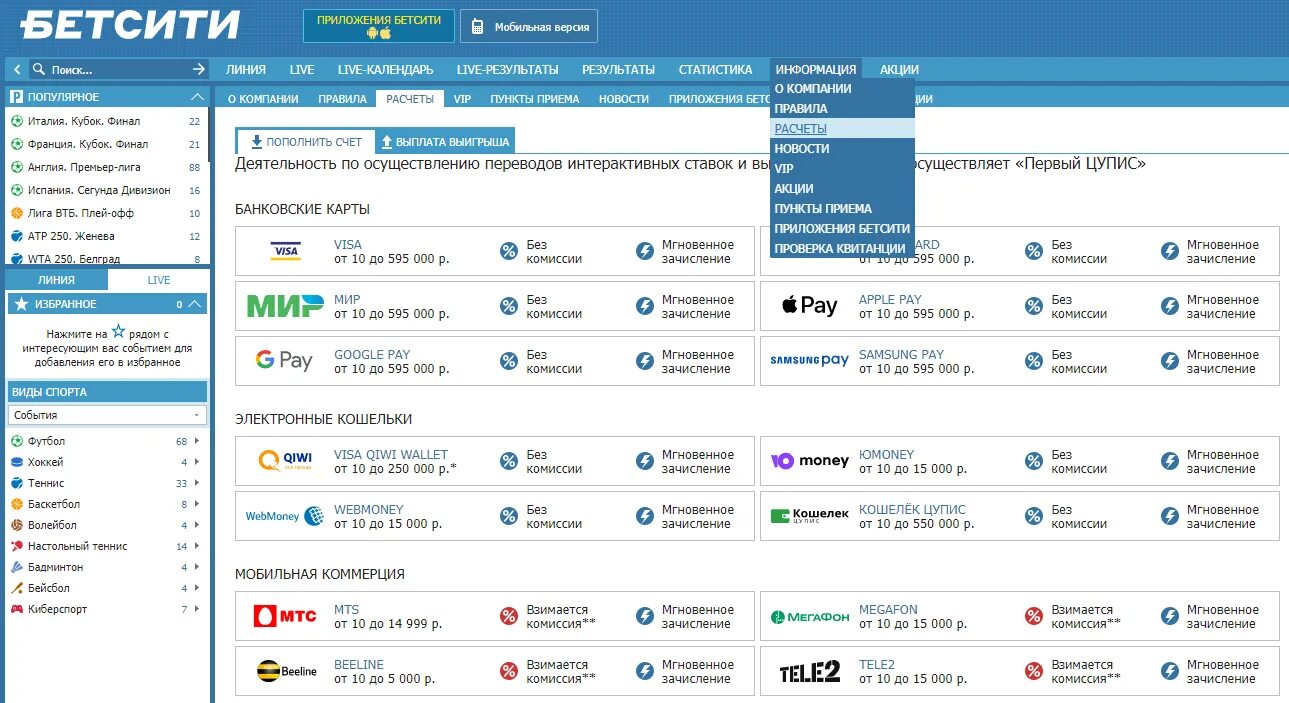This screenshot has height=703, width=1289.
Task: Collapse the Избранное panel
Action: 196,304
